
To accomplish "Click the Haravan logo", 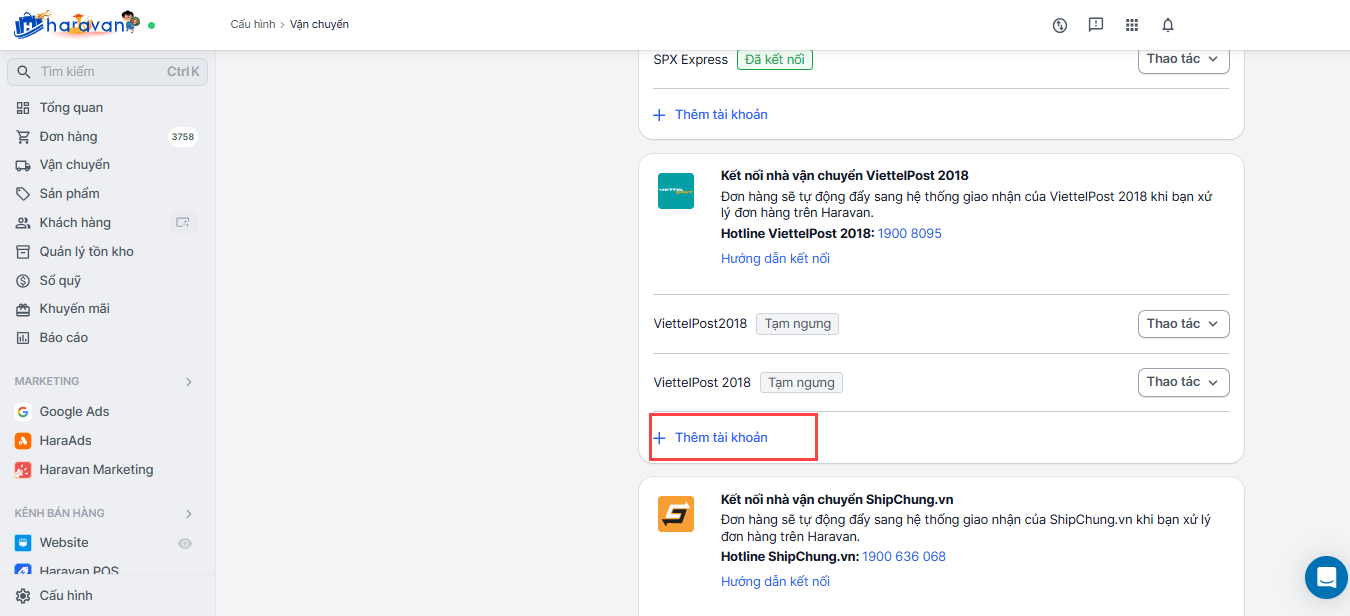I will 76,24.
